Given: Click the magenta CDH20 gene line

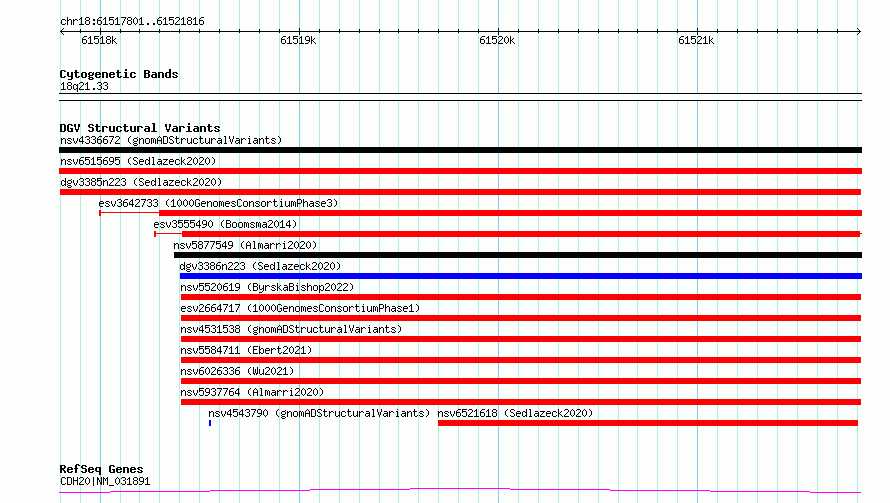Looking at the screenshot, I should click(460, 490).
